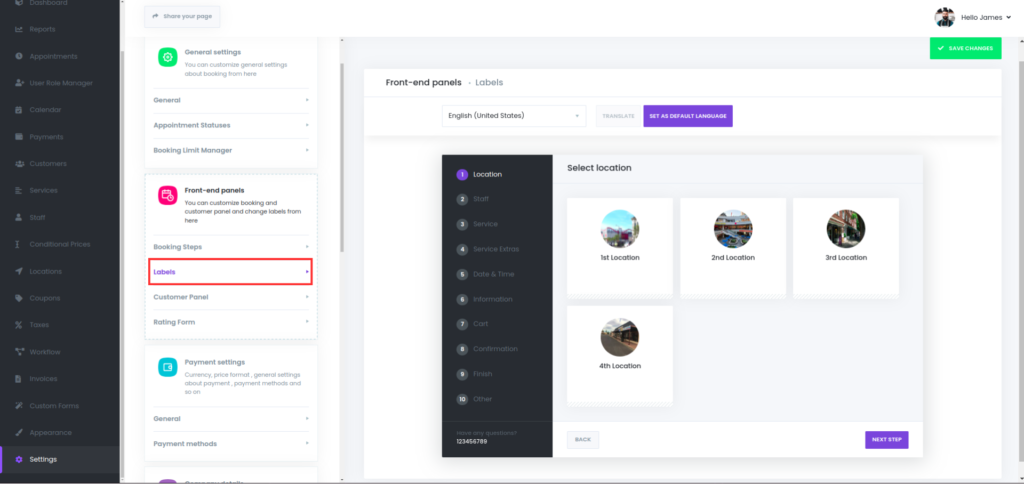The width and height of the screenshot is (1024, 484).
Task: Open the Hello James user menu
Action: click(973, 17)
